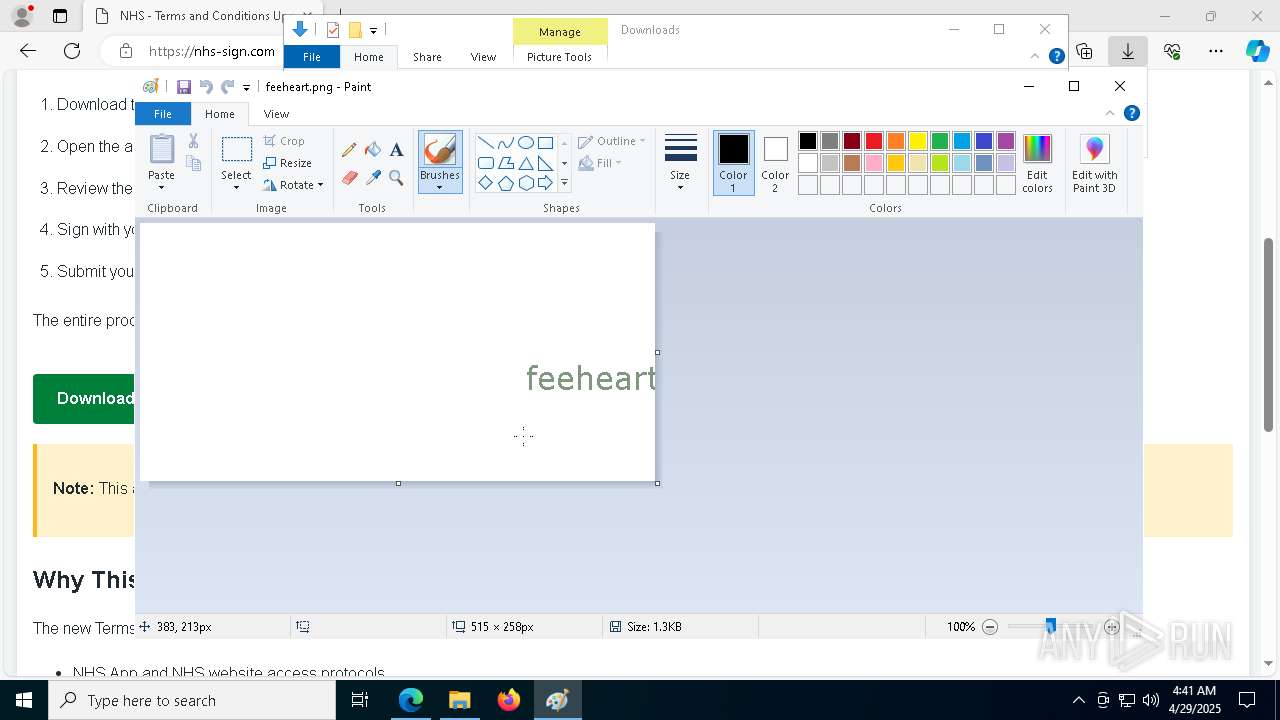Collapse the Paint ribbon chevron
This screenshot has width=1280, height=720.
(x=1109, y=113)
